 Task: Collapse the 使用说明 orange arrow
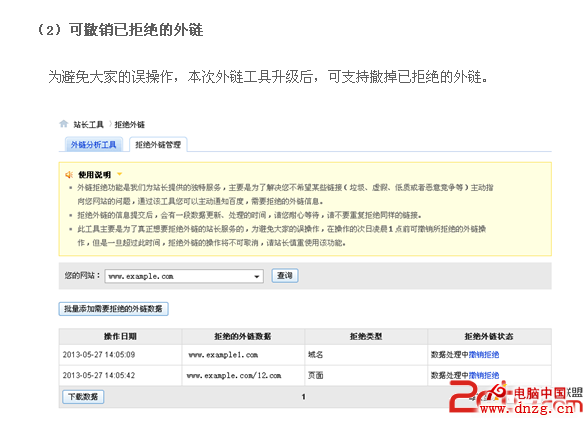pos(120,174)
